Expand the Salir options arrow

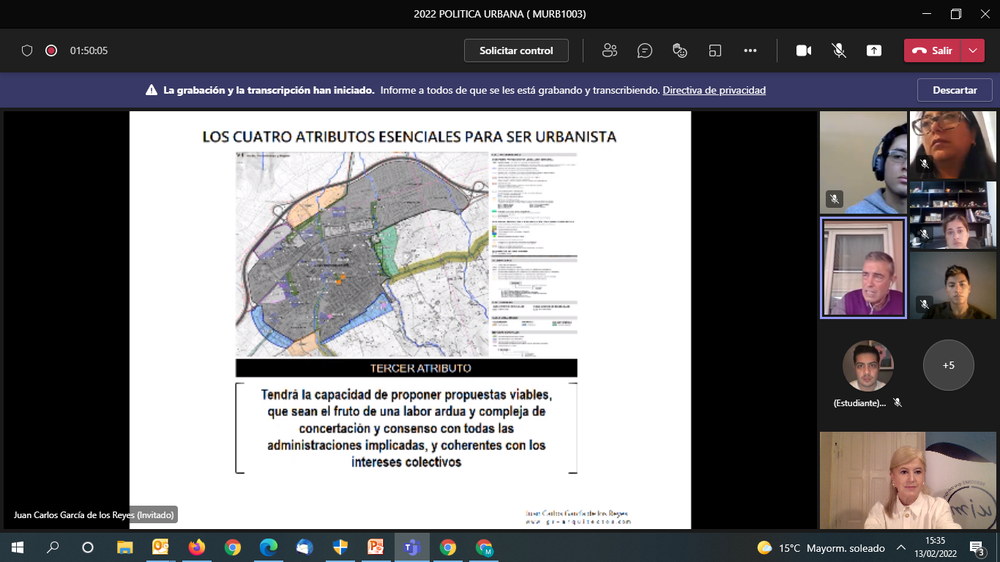(x=974, y=51)
